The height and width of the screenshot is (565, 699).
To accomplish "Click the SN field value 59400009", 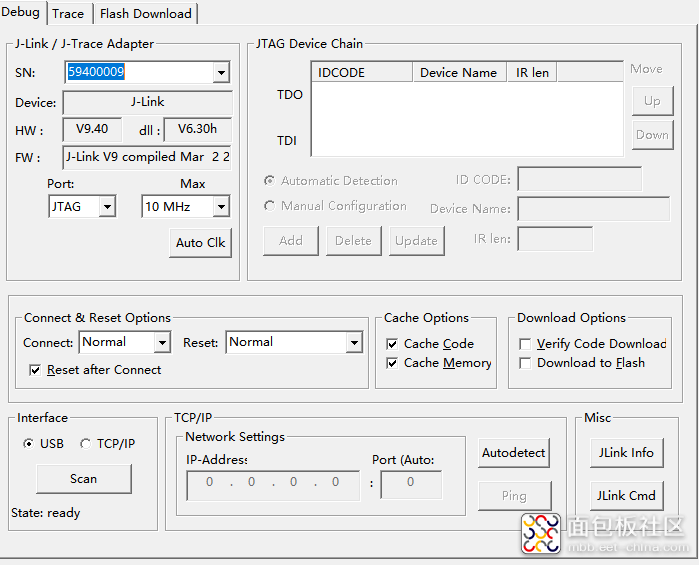I will [x=96, y=72].
